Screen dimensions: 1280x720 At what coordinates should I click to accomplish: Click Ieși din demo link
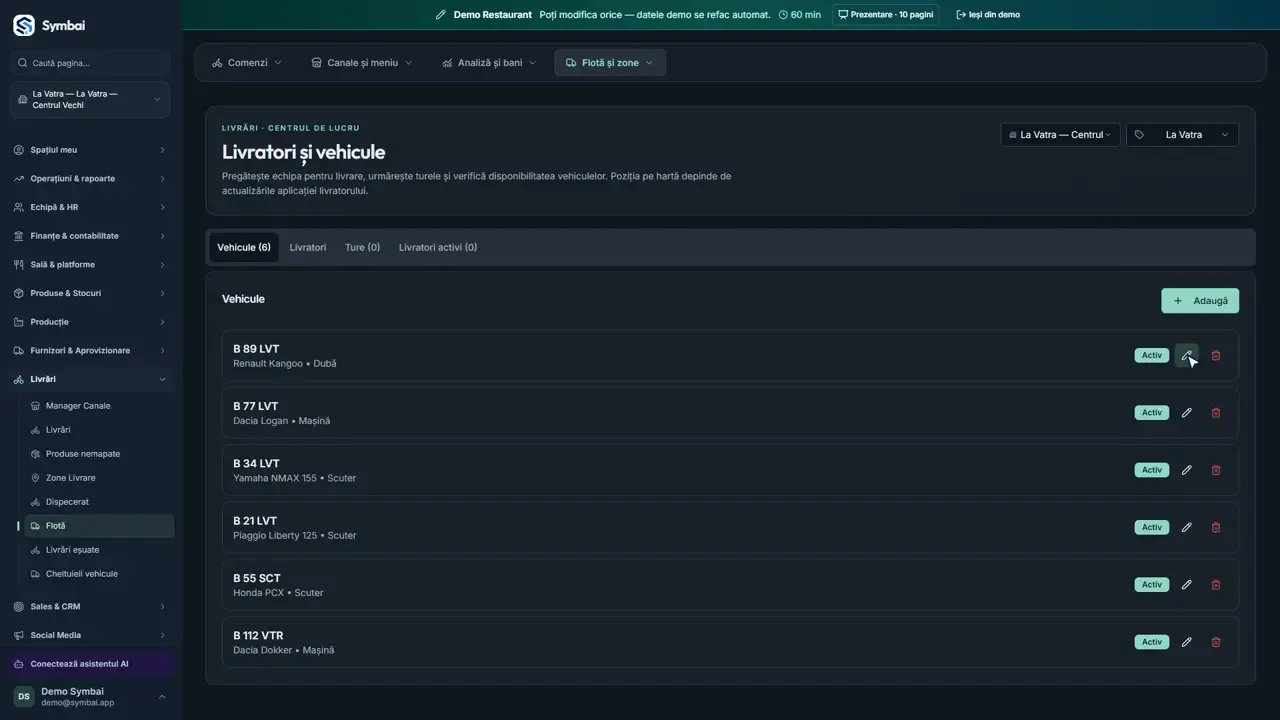tap(988, 15)
